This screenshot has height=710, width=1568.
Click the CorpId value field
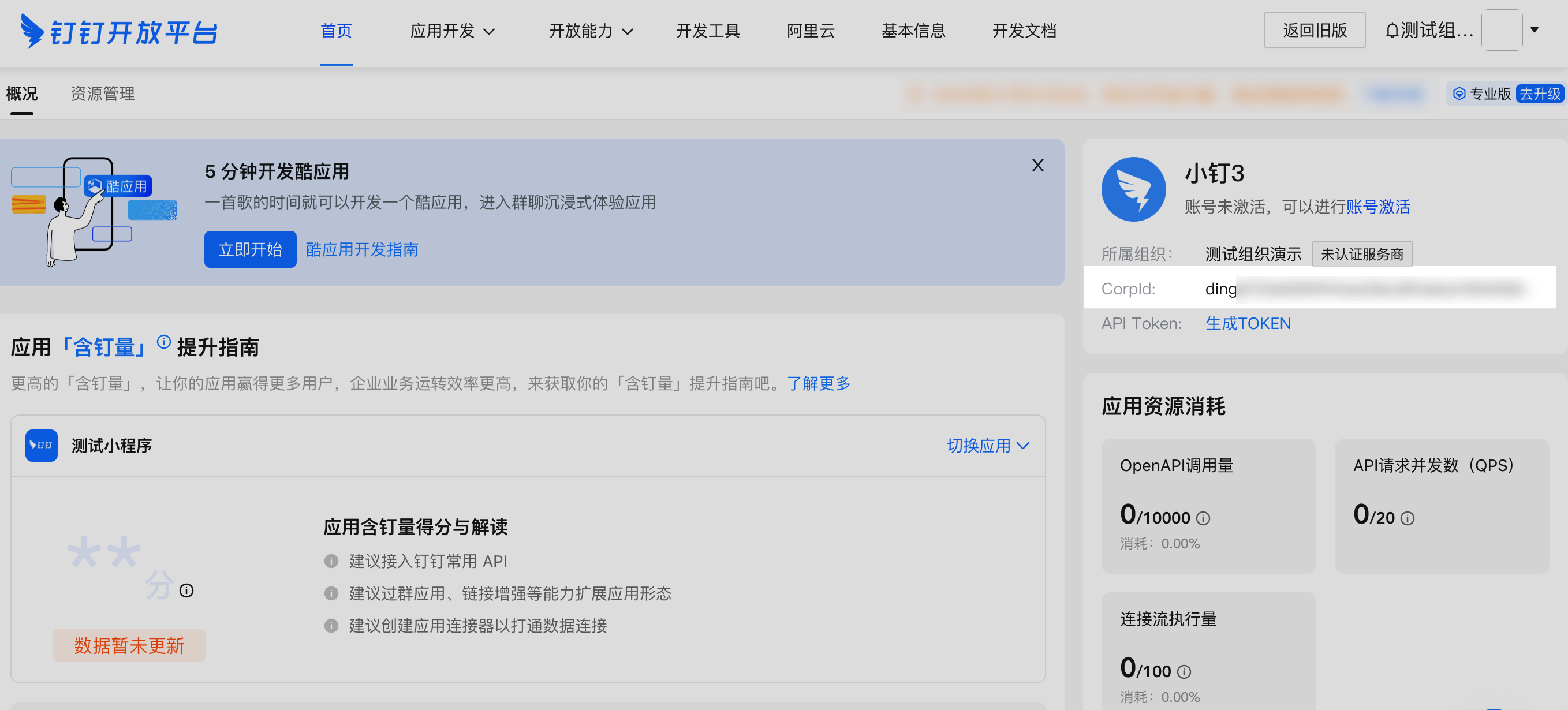click(1366, 289)
